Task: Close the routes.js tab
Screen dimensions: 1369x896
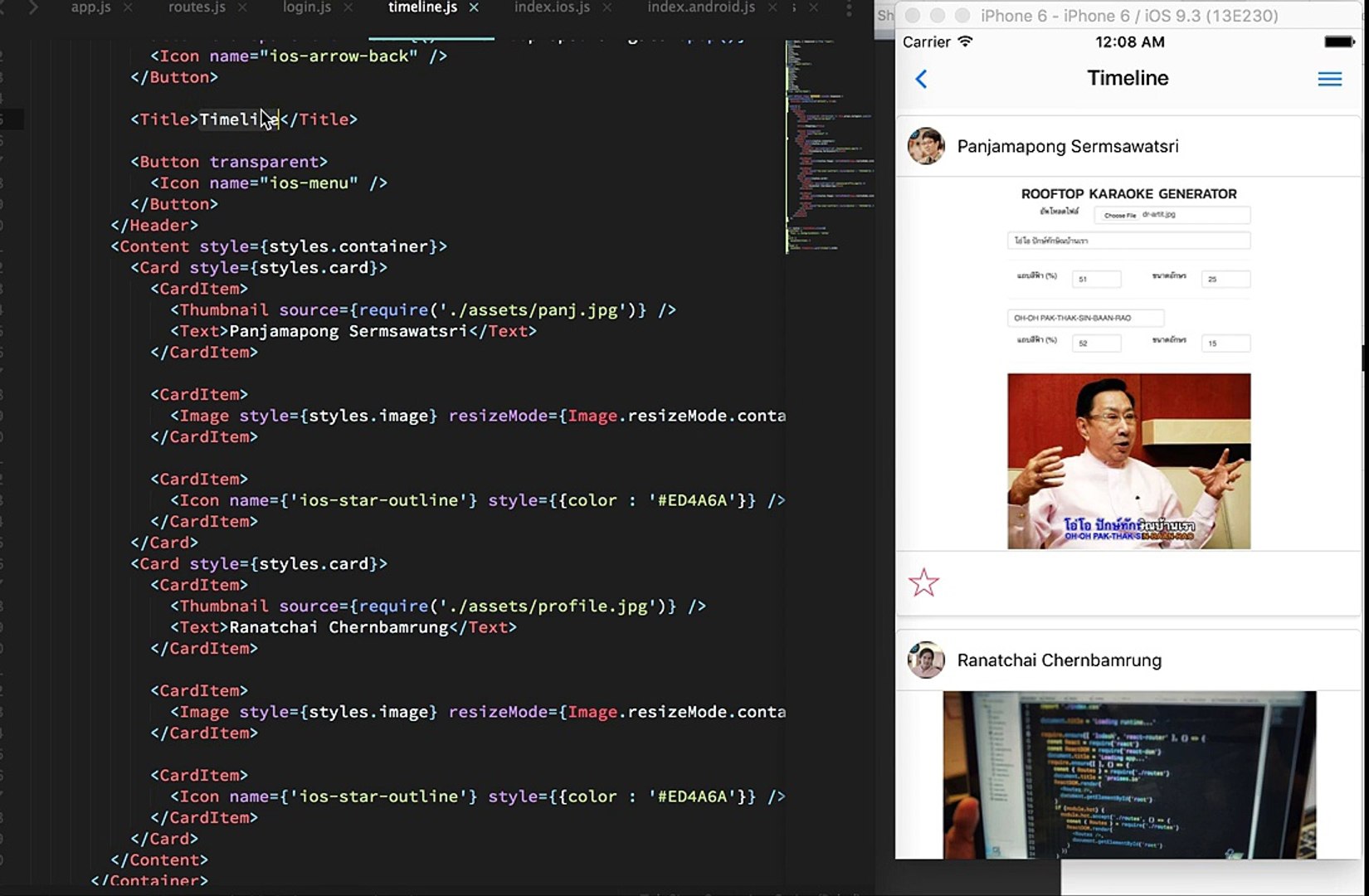Action: tap(242, 7)
